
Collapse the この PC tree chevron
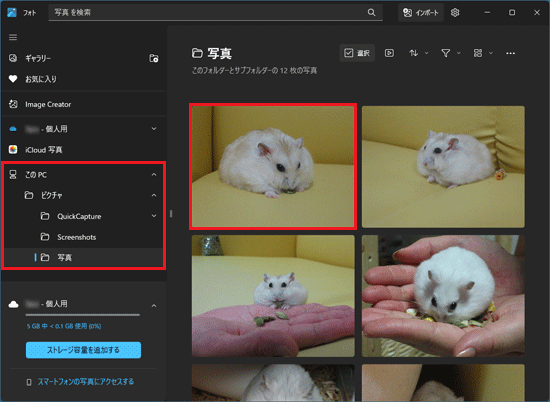154,174
